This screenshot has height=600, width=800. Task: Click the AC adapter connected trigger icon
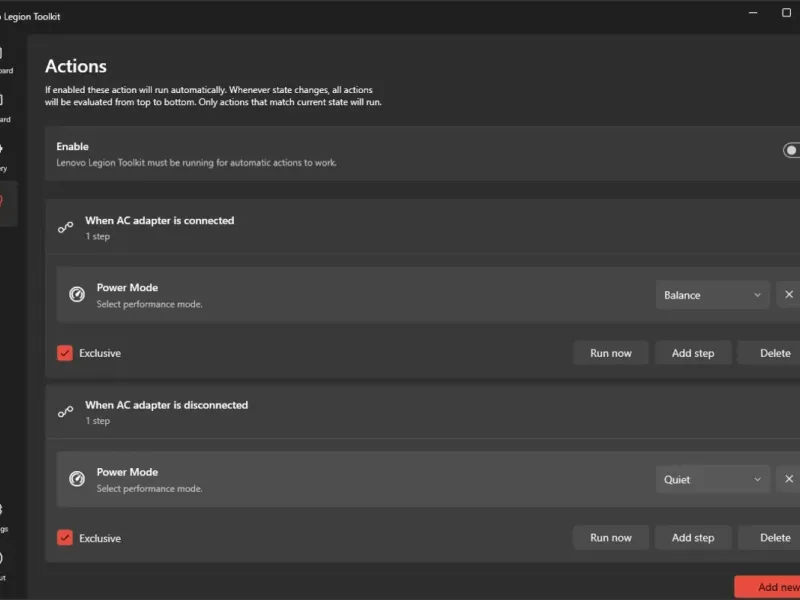(66, 228)
